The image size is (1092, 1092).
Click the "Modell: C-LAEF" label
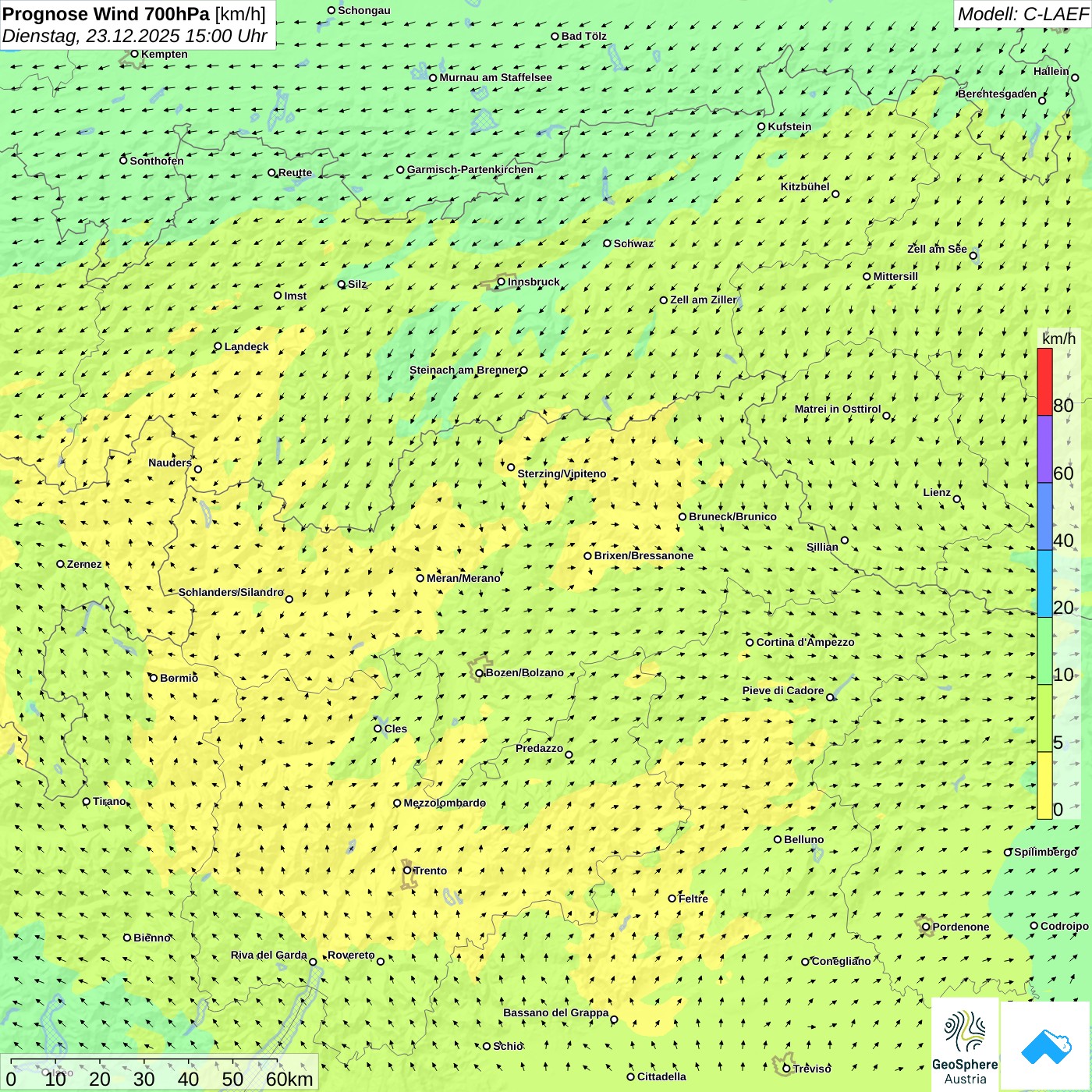1023,14
